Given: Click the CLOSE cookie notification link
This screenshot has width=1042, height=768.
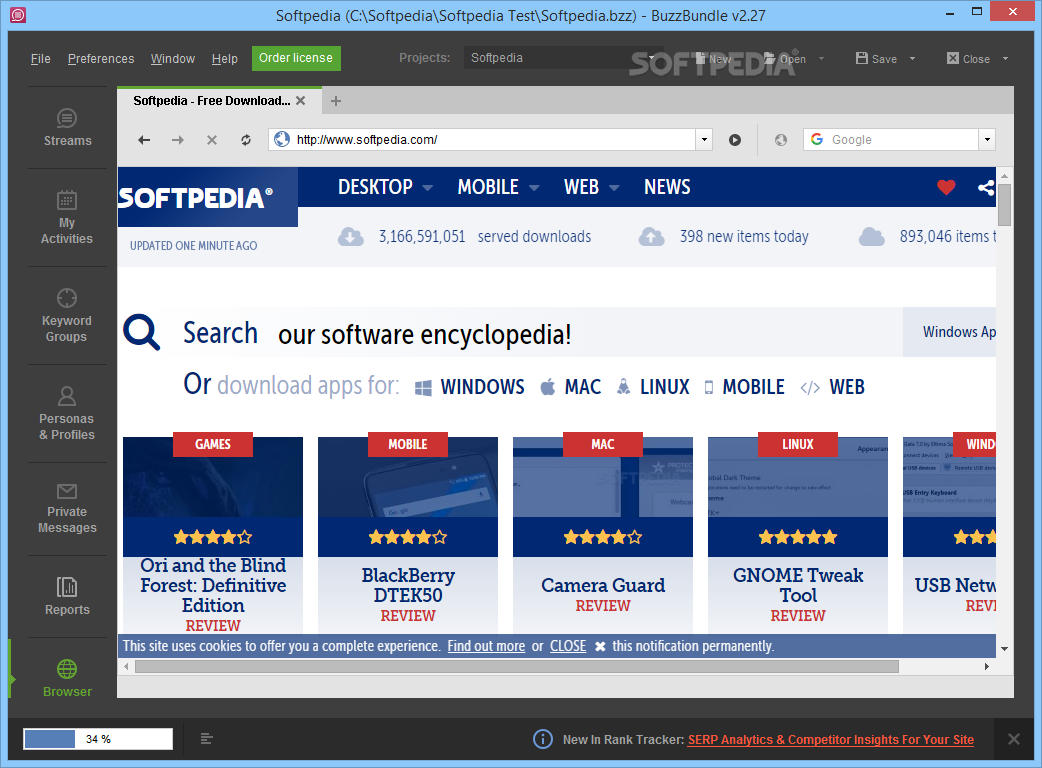Looking at the screenshot, I should (x=568, y=646).
